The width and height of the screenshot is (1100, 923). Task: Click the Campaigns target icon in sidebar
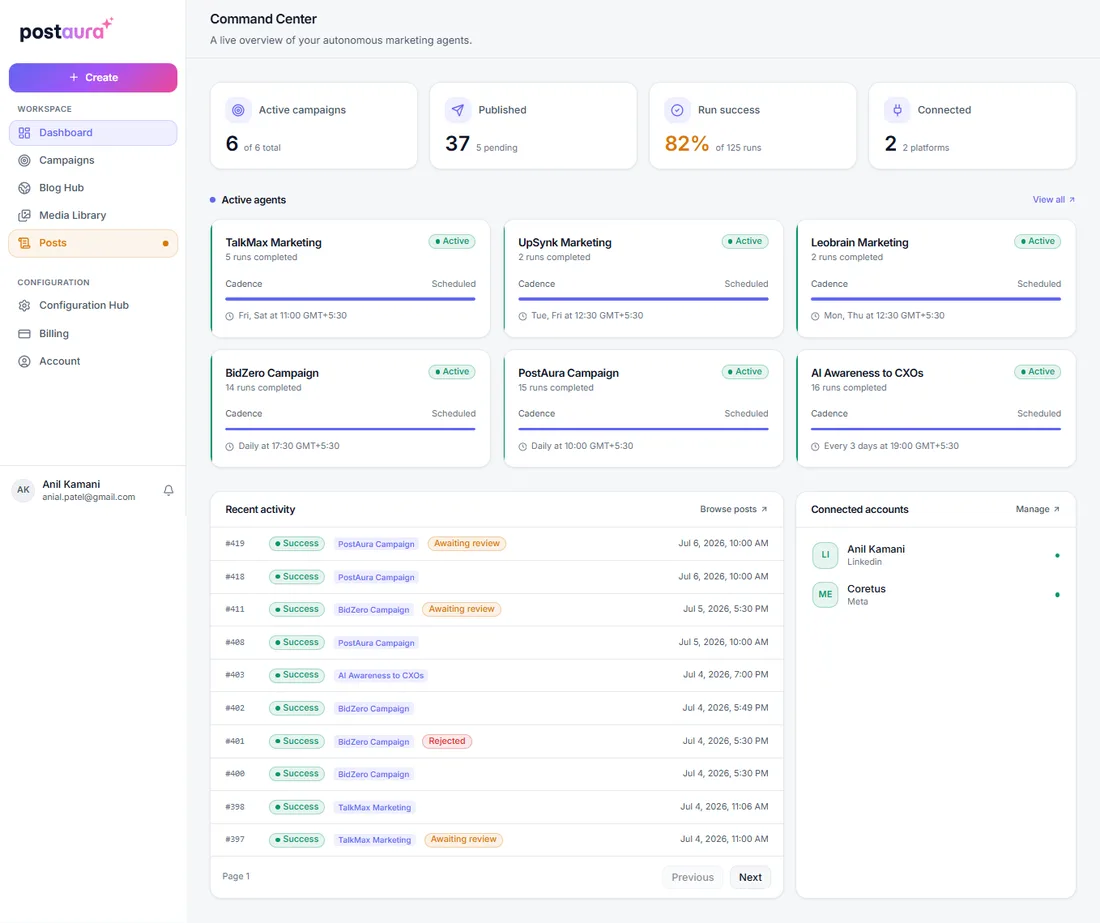point(25,161)
